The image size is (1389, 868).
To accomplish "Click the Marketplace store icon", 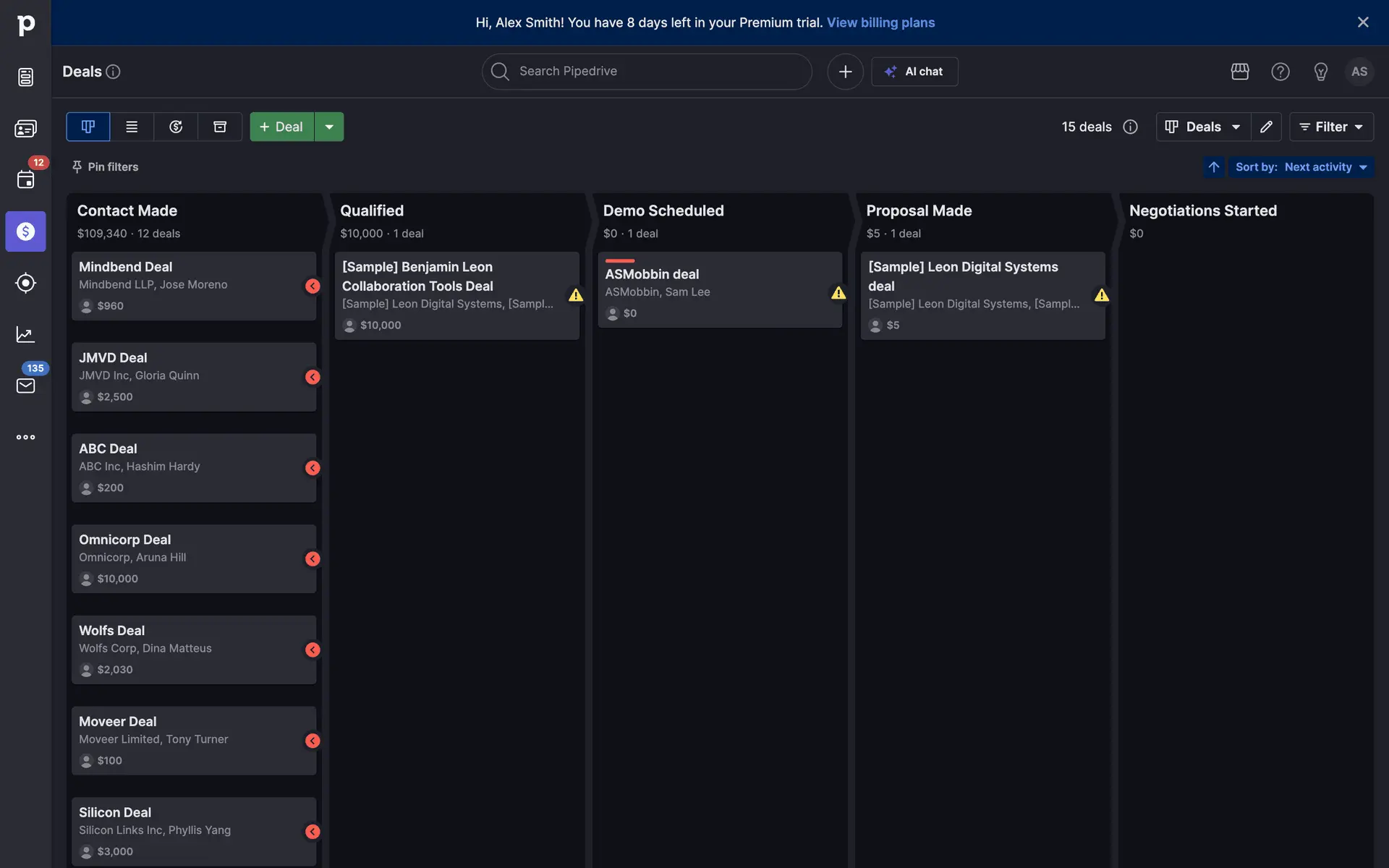I will tap(1240, 72).
